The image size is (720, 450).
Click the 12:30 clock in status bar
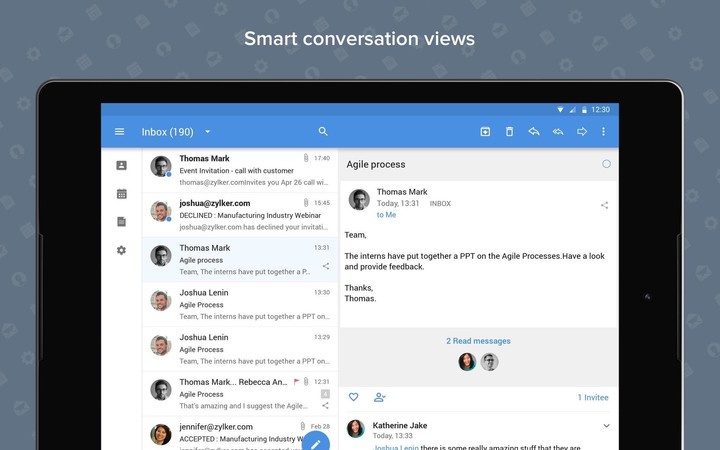pyautogui.click(x=601, y=110)
